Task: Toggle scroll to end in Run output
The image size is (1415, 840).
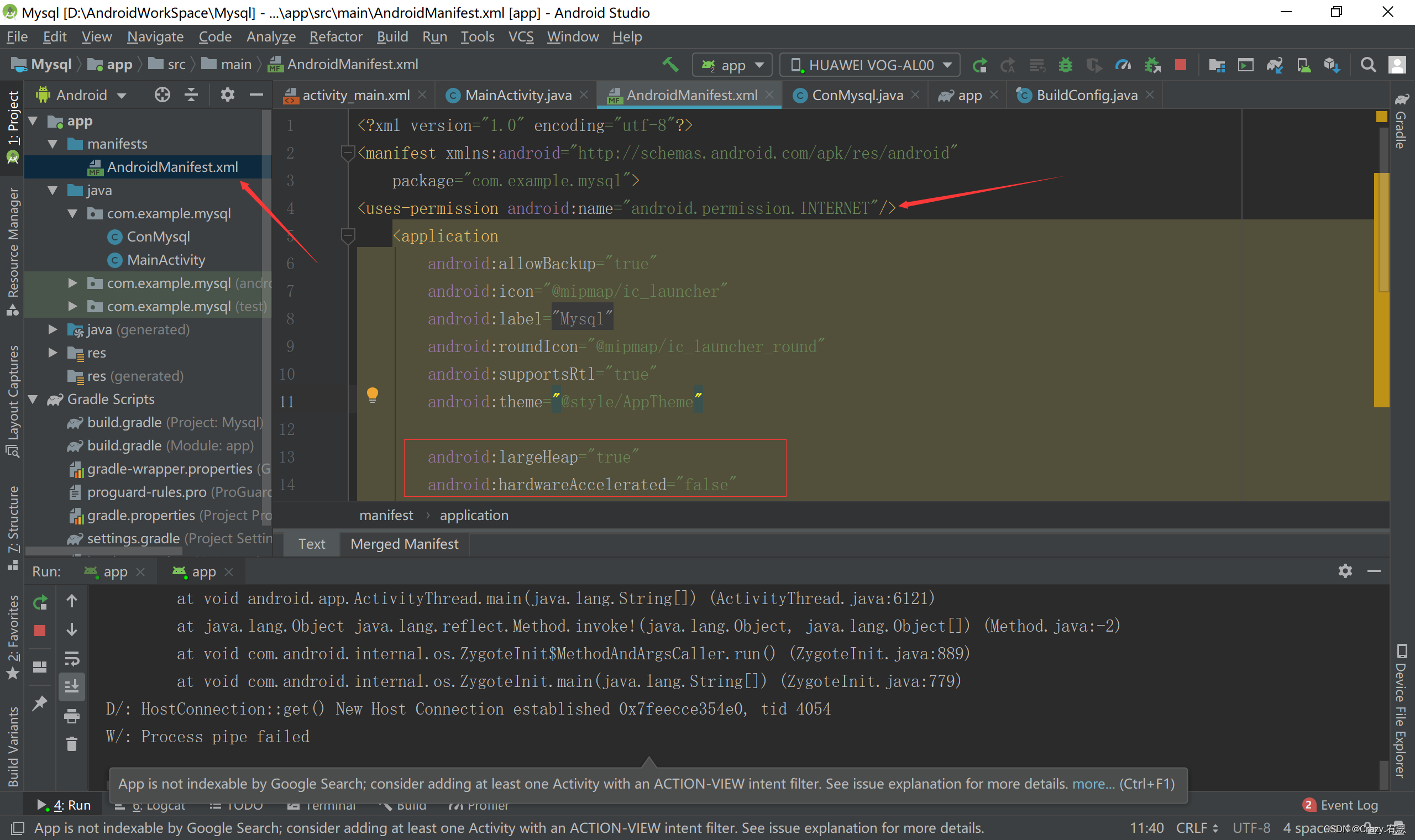Action: tap(72, 686)
